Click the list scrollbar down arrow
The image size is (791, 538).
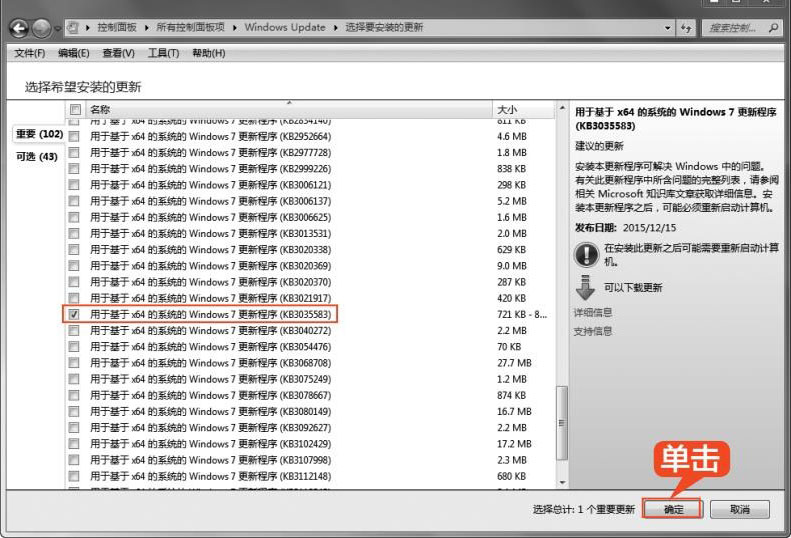click(562, 482)
